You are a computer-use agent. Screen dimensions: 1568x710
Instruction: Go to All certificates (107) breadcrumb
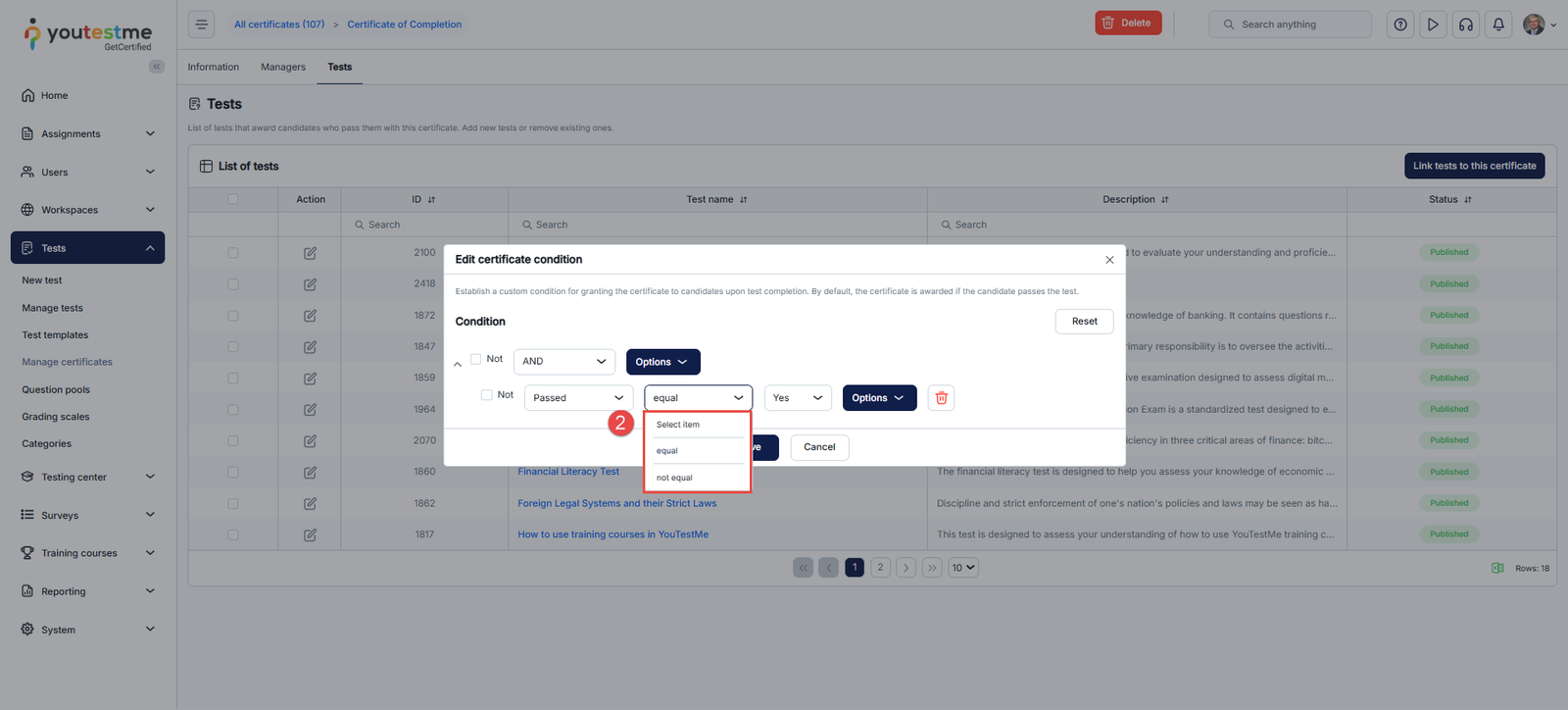coord(279,25)
